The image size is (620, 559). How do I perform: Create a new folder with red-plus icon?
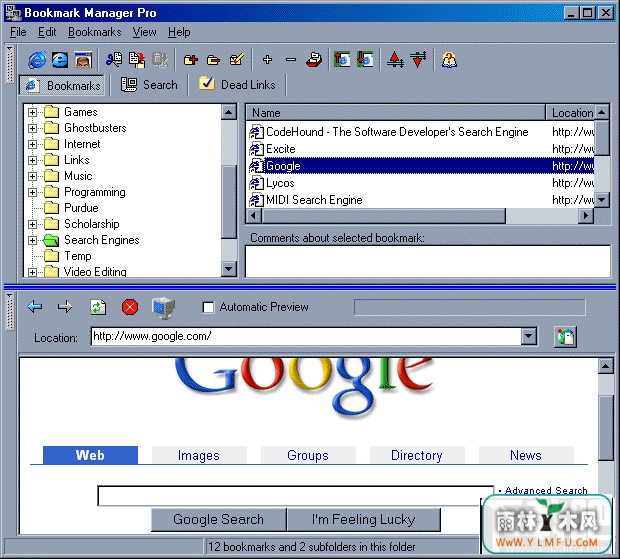[x=191, y=60]
